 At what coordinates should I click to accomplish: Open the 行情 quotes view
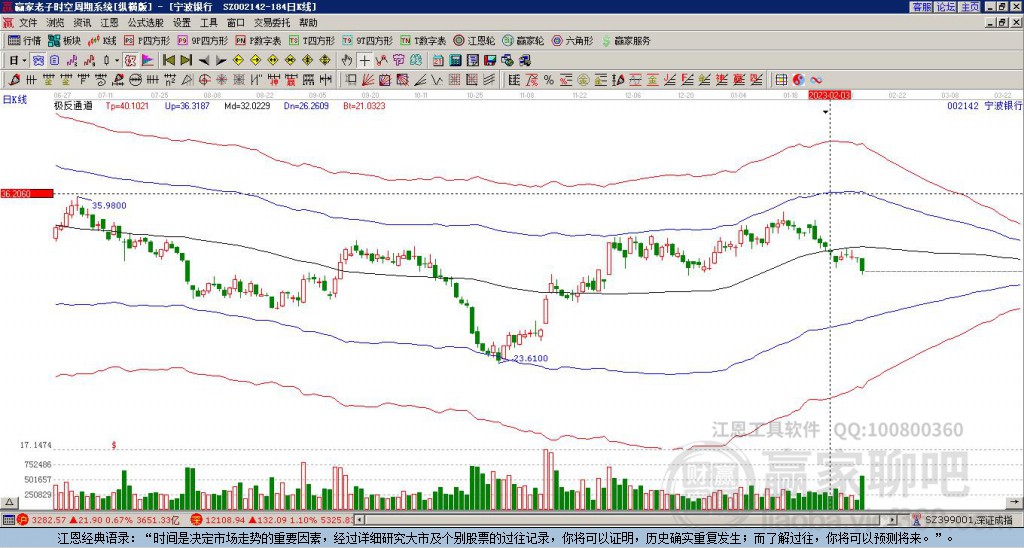(25, 41)
